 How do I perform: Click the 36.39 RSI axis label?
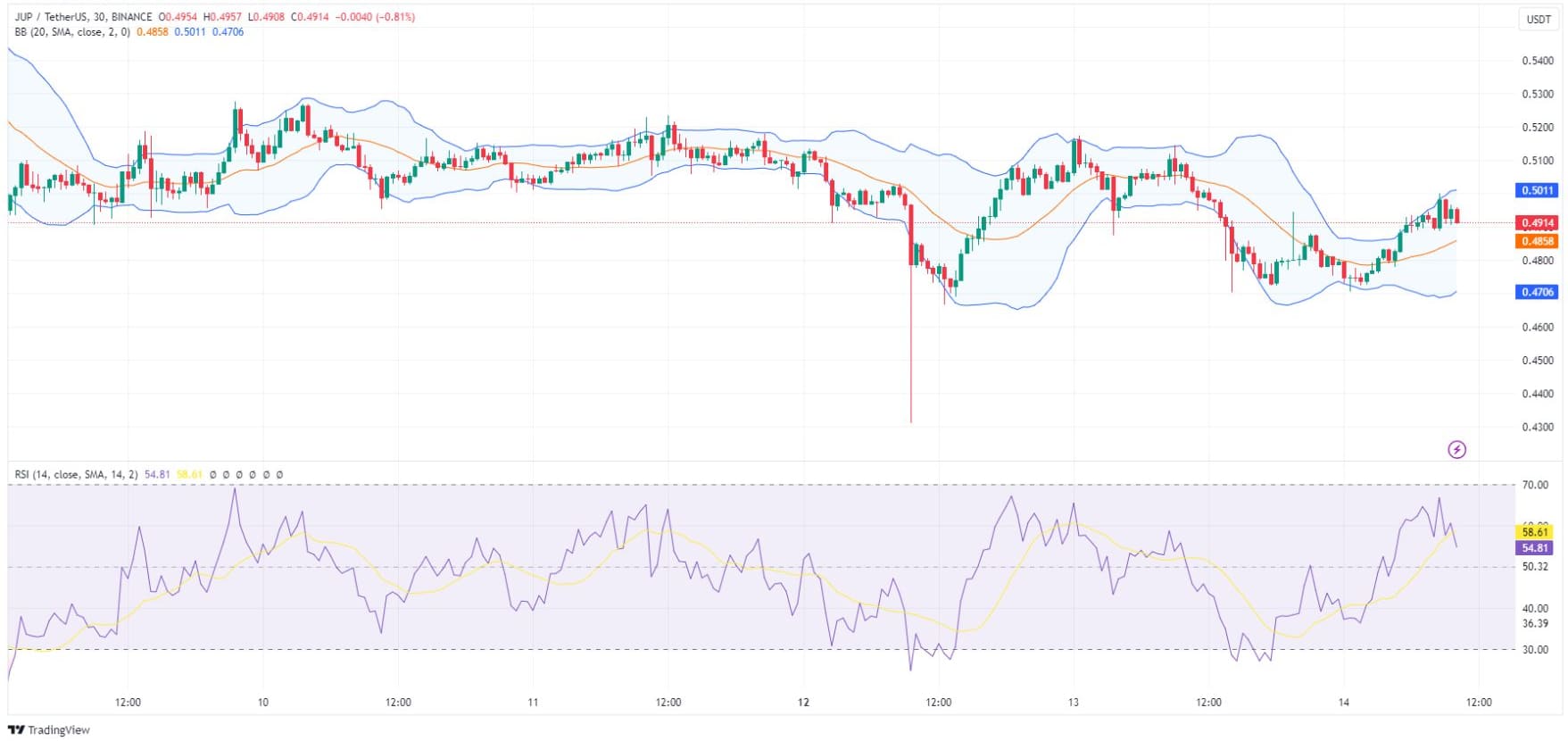tap(1535, 623)
